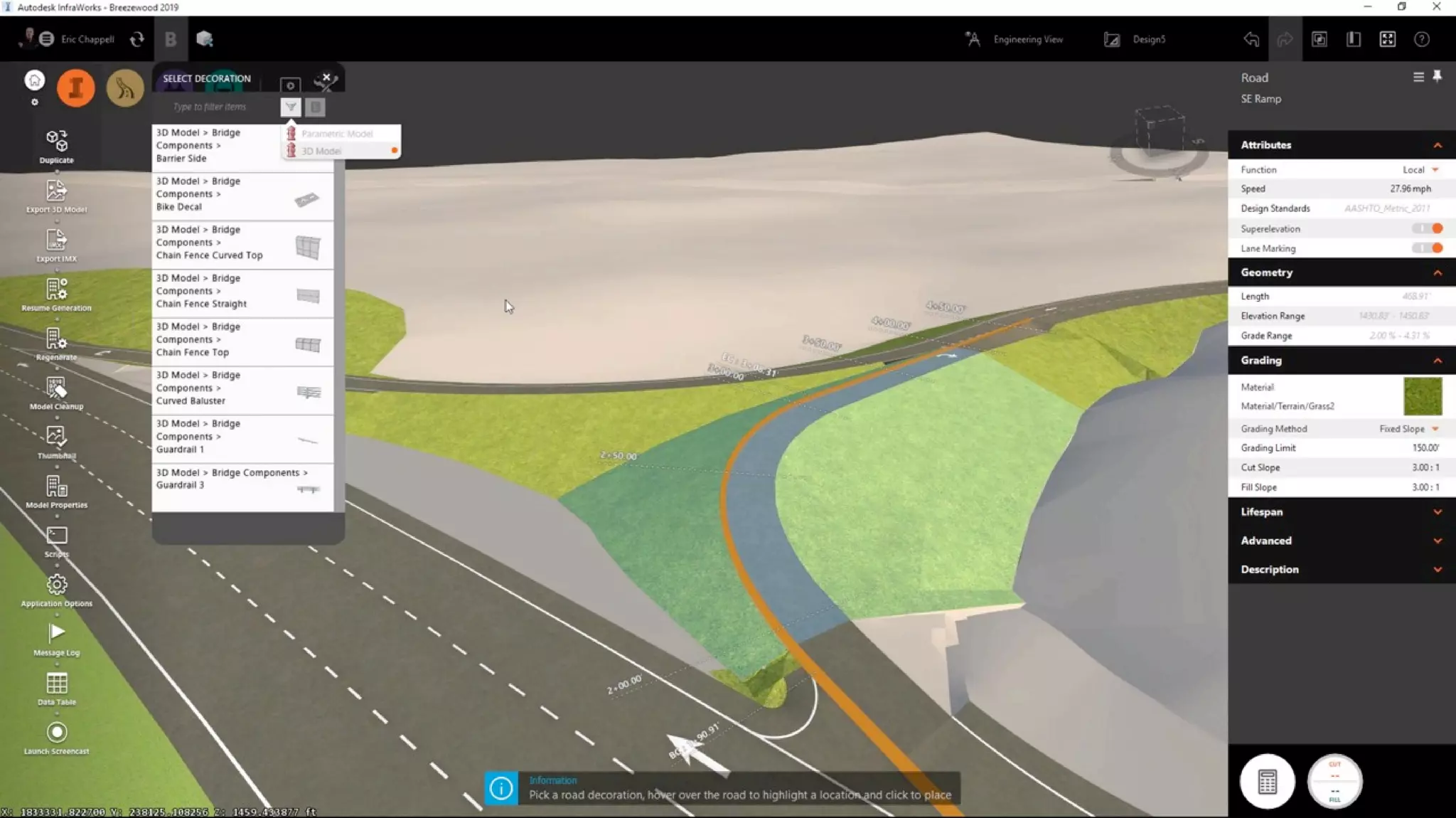Screen dimensions: 1456x818
Task: Choose Parametric Model in filter menu
Action: pos(336,134)
